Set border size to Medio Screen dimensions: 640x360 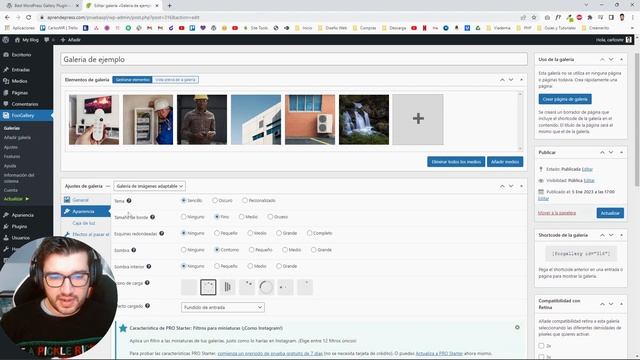point(242,217)
